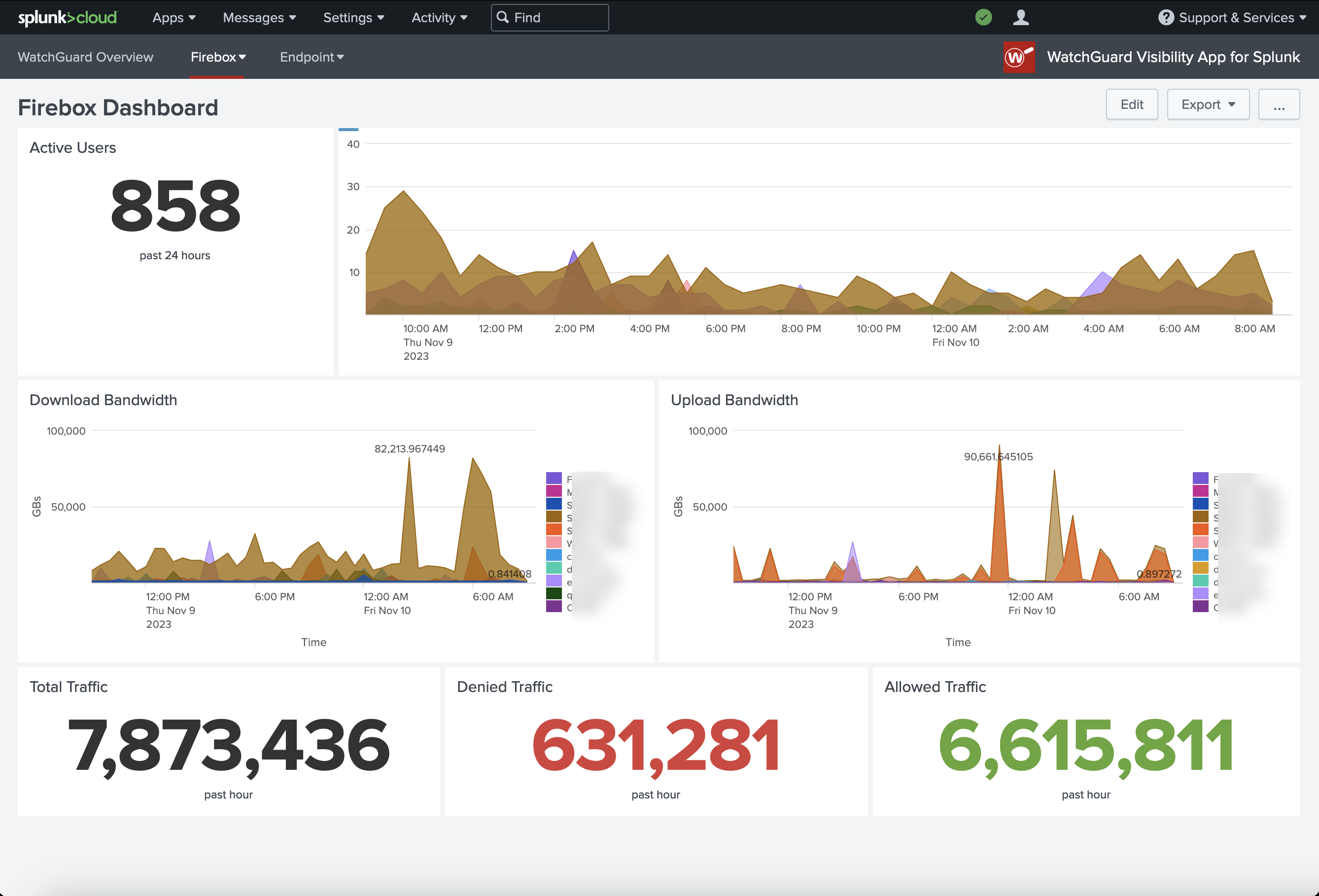This screenshot has width=1319, height=896.
Task: Click the Support & Services help icon
Action: [1166, 17]
